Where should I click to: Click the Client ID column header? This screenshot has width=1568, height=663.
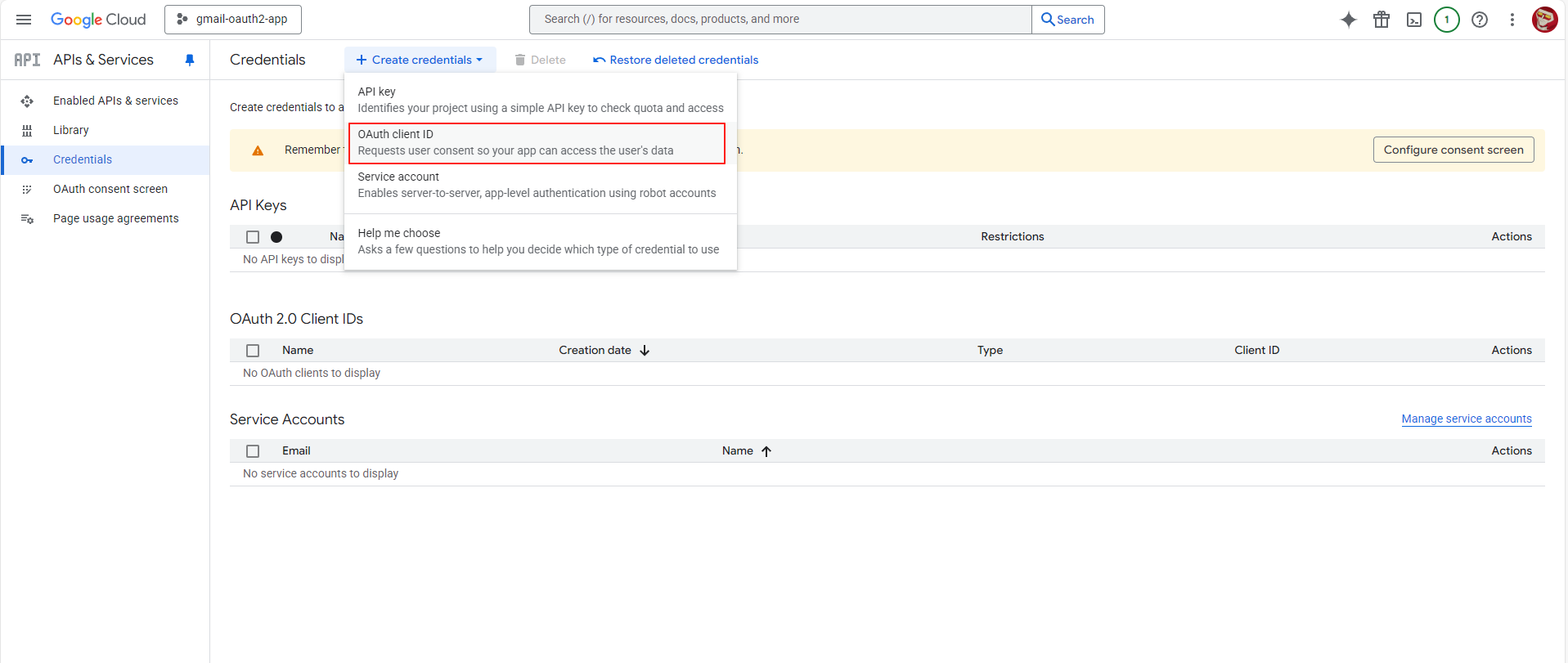(1257, 350)
